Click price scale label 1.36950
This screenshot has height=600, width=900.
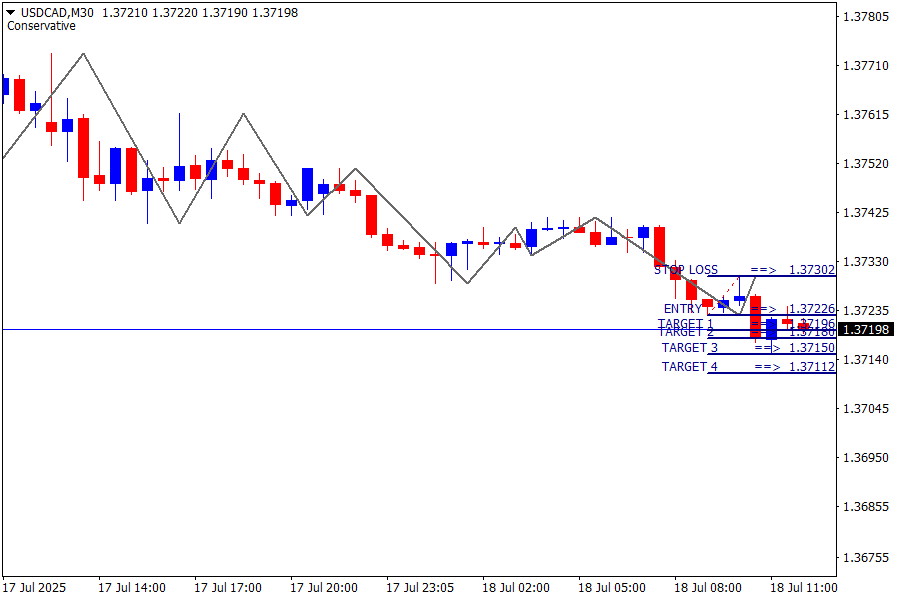(x=866, y=458)
